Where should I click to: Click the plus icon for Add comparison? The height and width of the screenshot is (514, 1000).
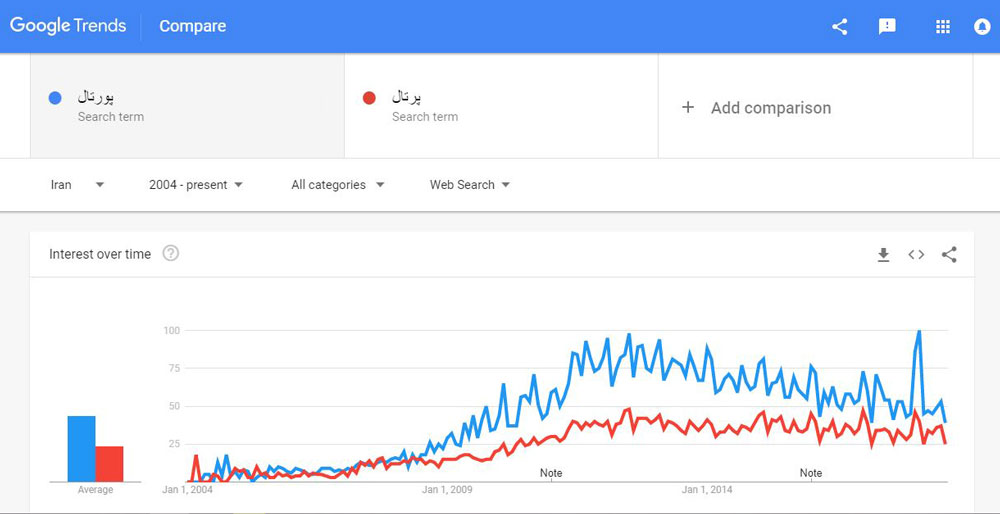click(688, 108)
